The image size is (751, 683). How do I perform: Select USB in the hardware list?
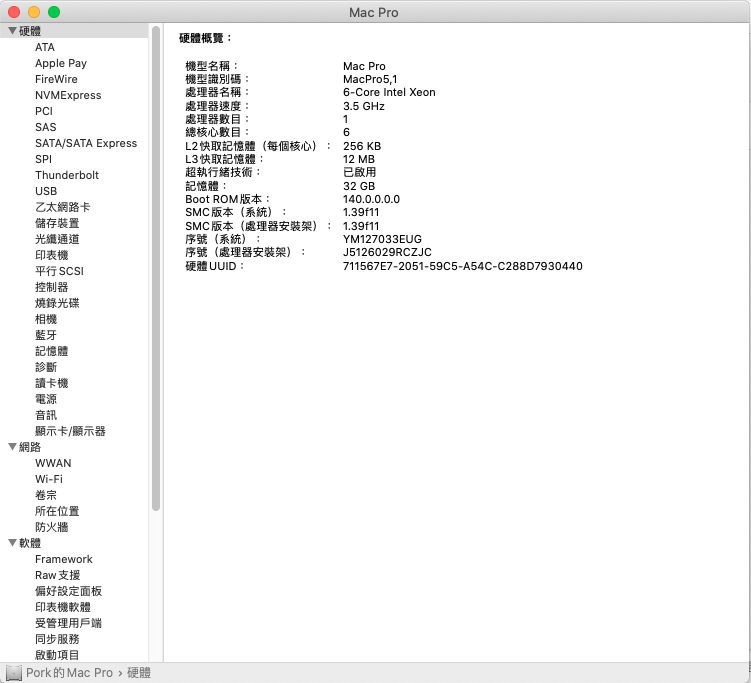pos(46,191)
